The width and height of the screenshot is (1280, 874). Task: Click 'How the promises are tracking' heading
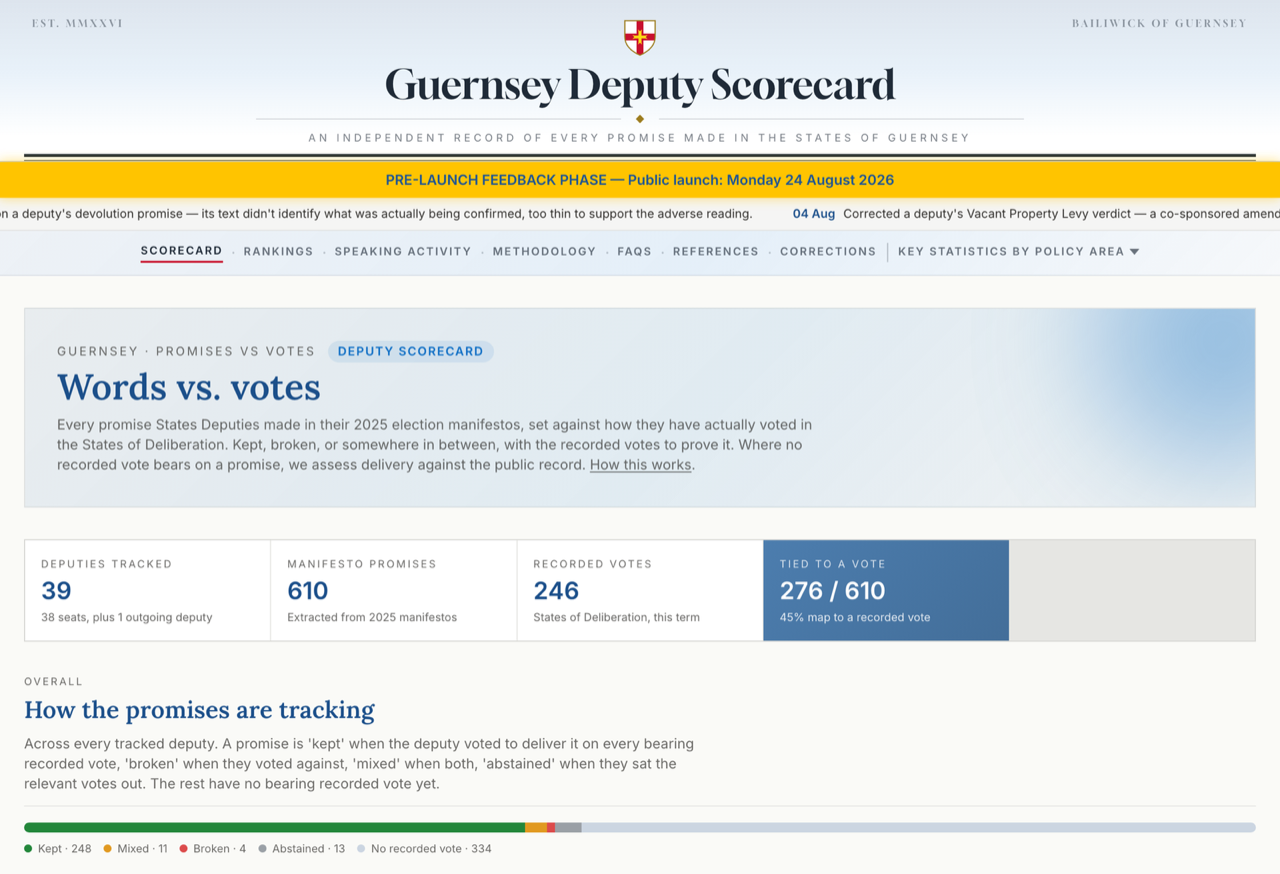point(199,710)
